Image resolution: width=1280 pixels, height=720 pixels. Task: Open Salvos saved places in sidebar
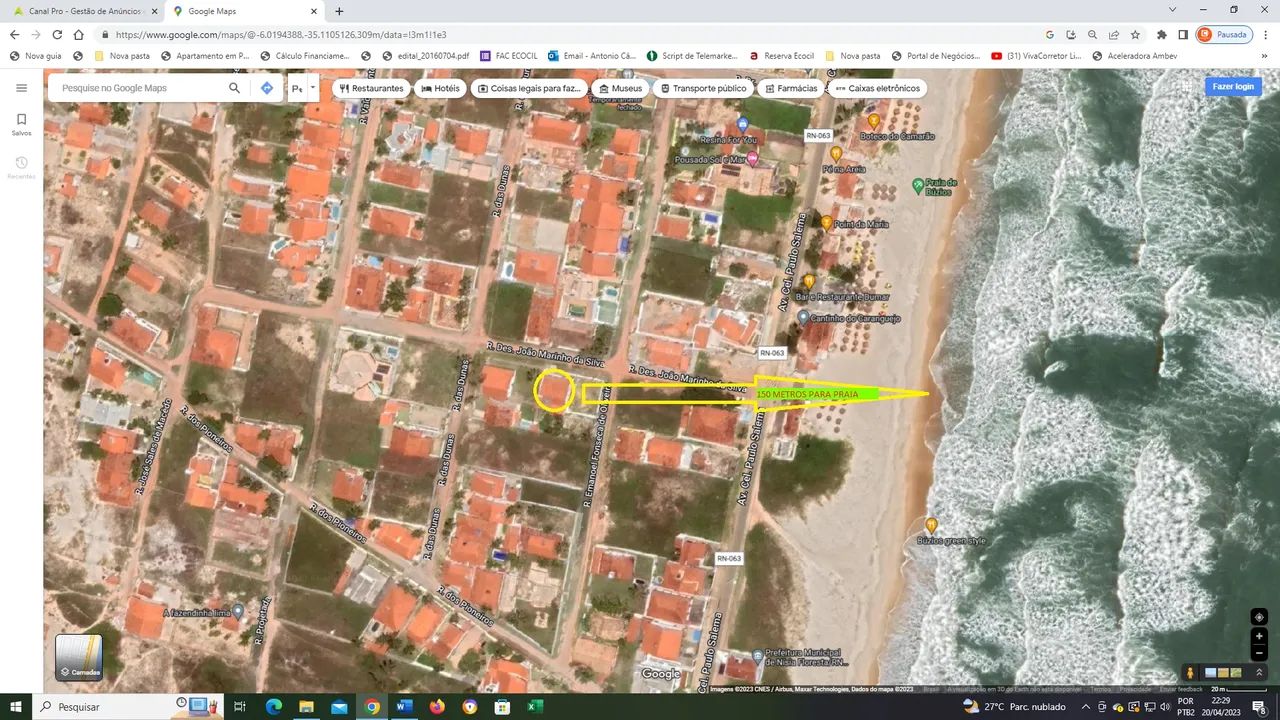coord(21,124)
